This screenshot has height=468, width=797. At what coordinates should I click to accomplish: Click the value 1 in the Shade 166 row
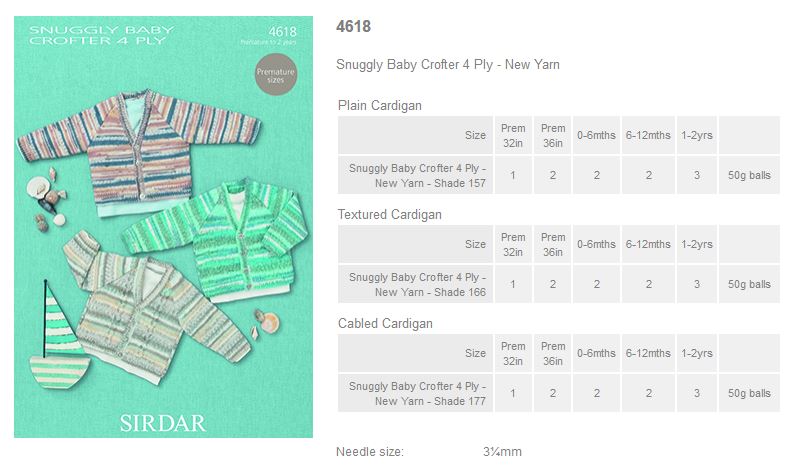(513, 285)
